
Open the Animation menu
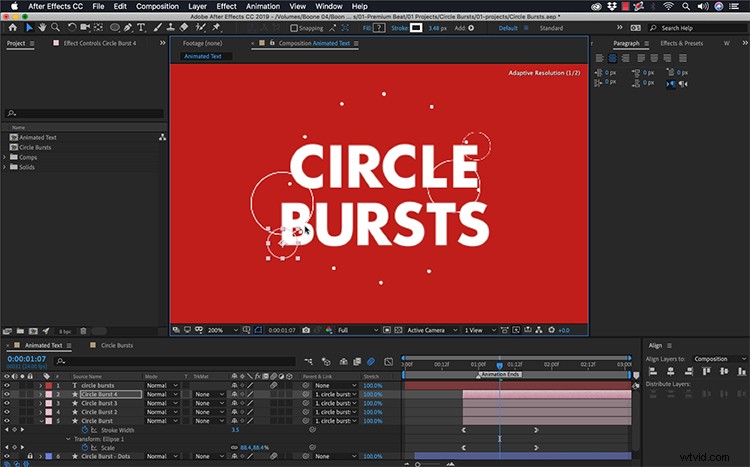pos(263,6)
